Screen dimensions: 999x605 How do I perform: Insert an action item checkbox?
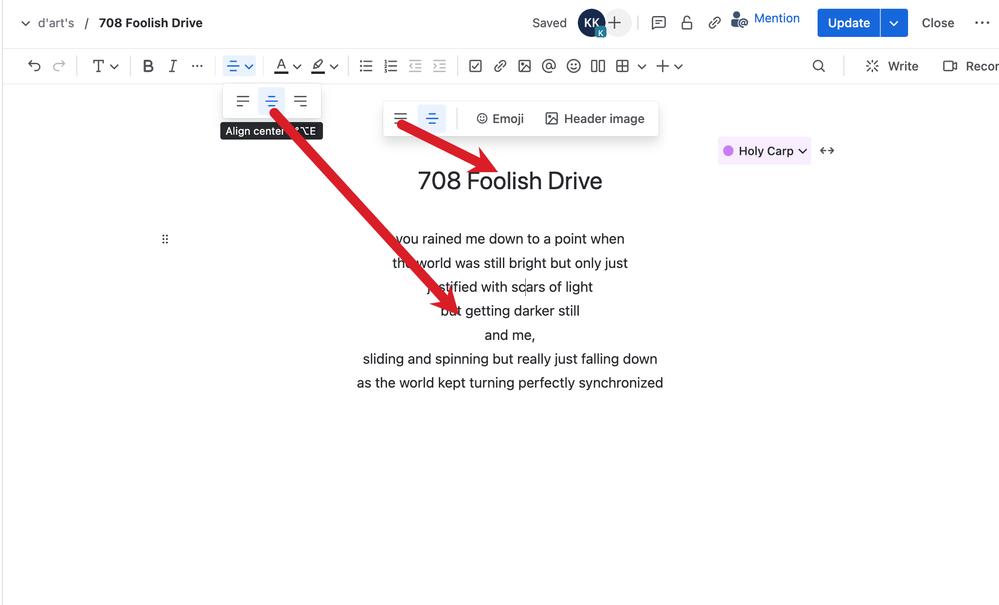pos(475,66)
